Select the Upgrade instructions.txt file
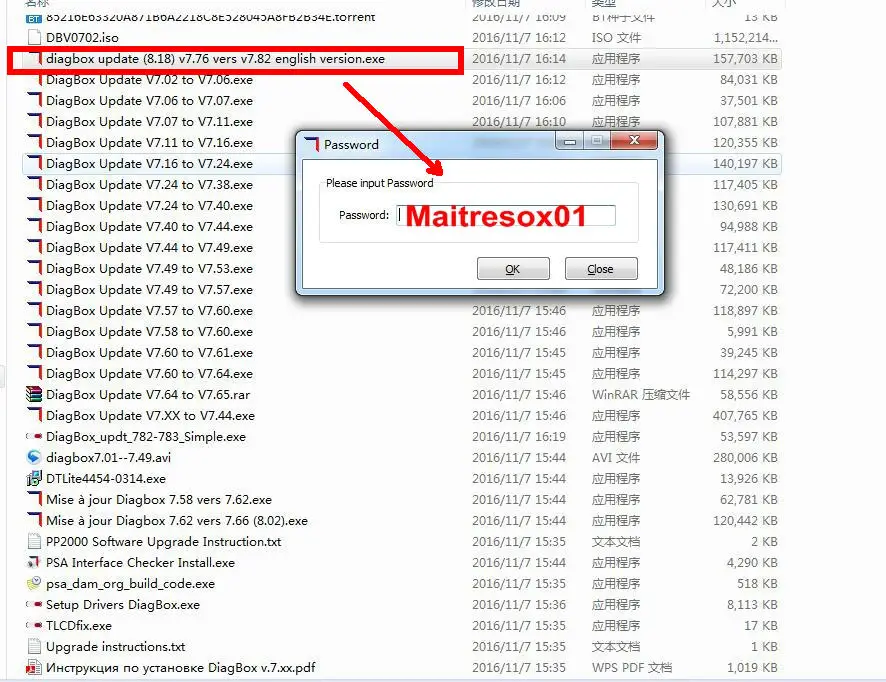 [115, 646]
